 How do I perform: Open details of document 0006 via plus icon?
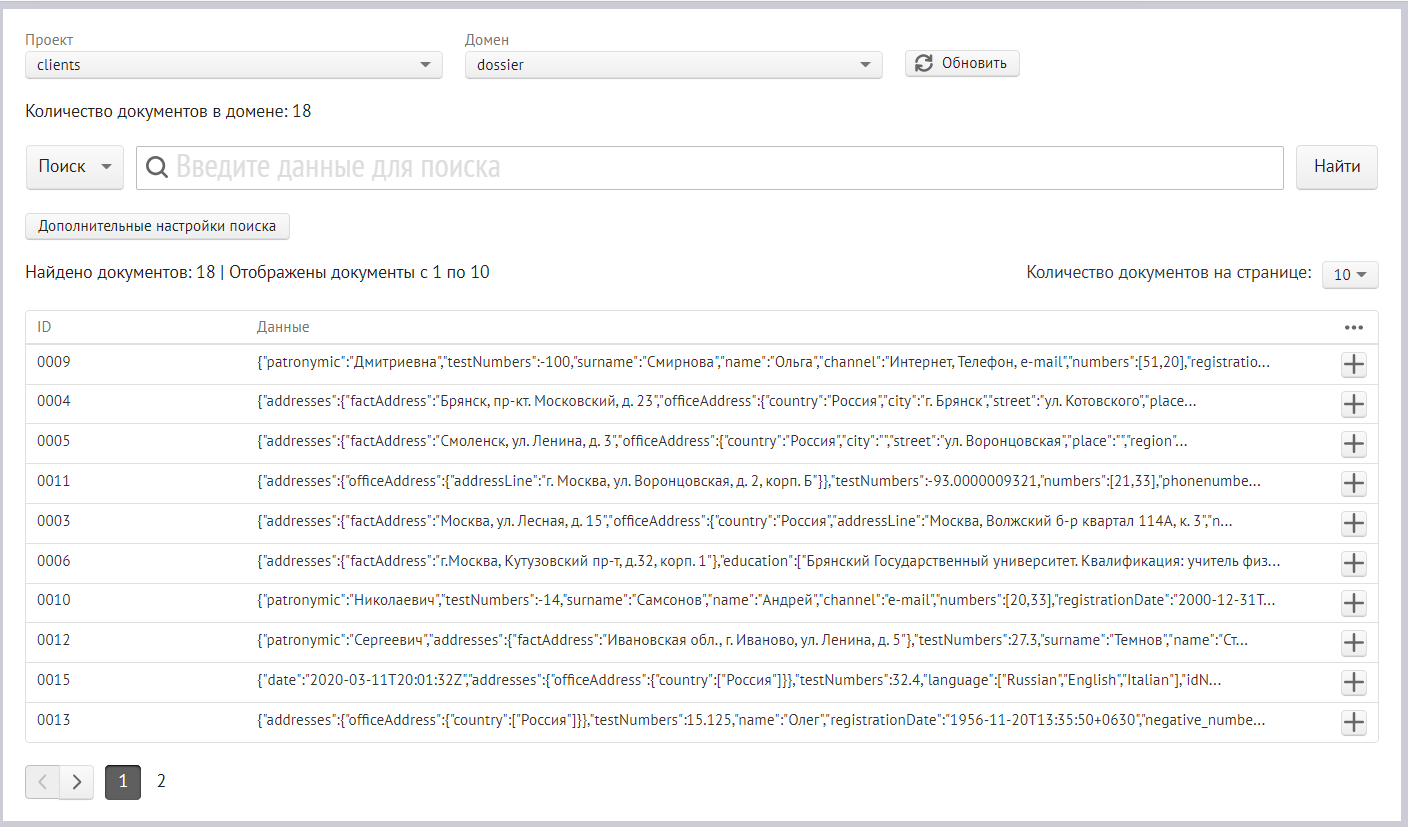point(1353,564)
